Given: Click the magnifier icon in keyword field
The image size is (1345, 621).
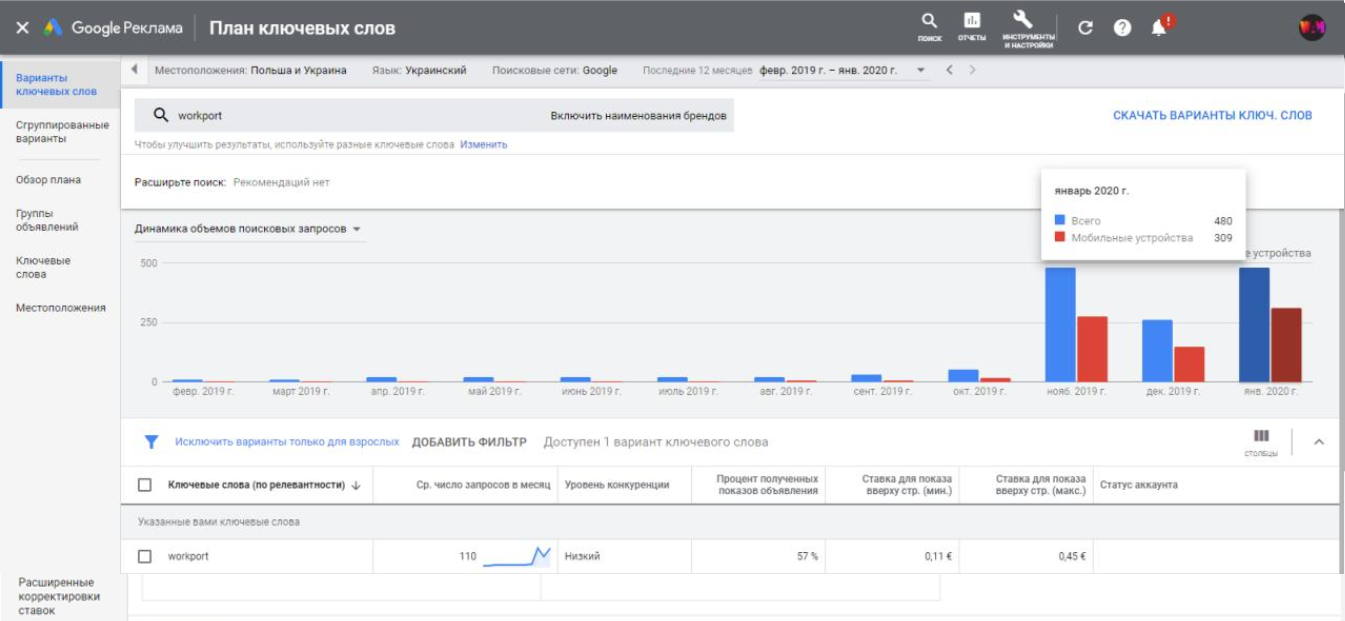Looking at the screenshot, I should coord(160,115).
